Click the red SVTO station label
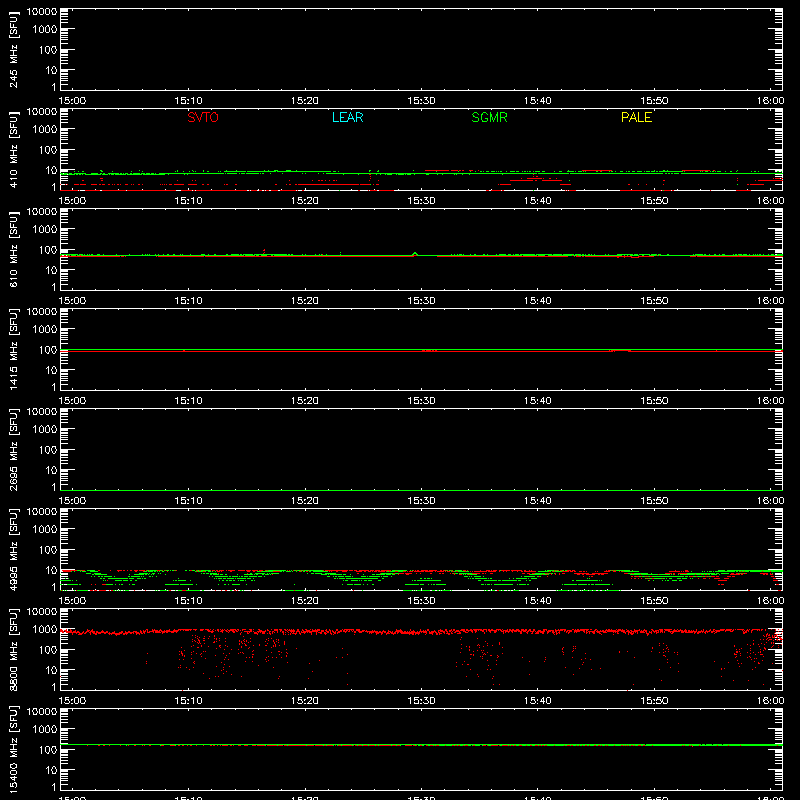The height and width of the screenshot is (800, 800). (x=203, y=117)
